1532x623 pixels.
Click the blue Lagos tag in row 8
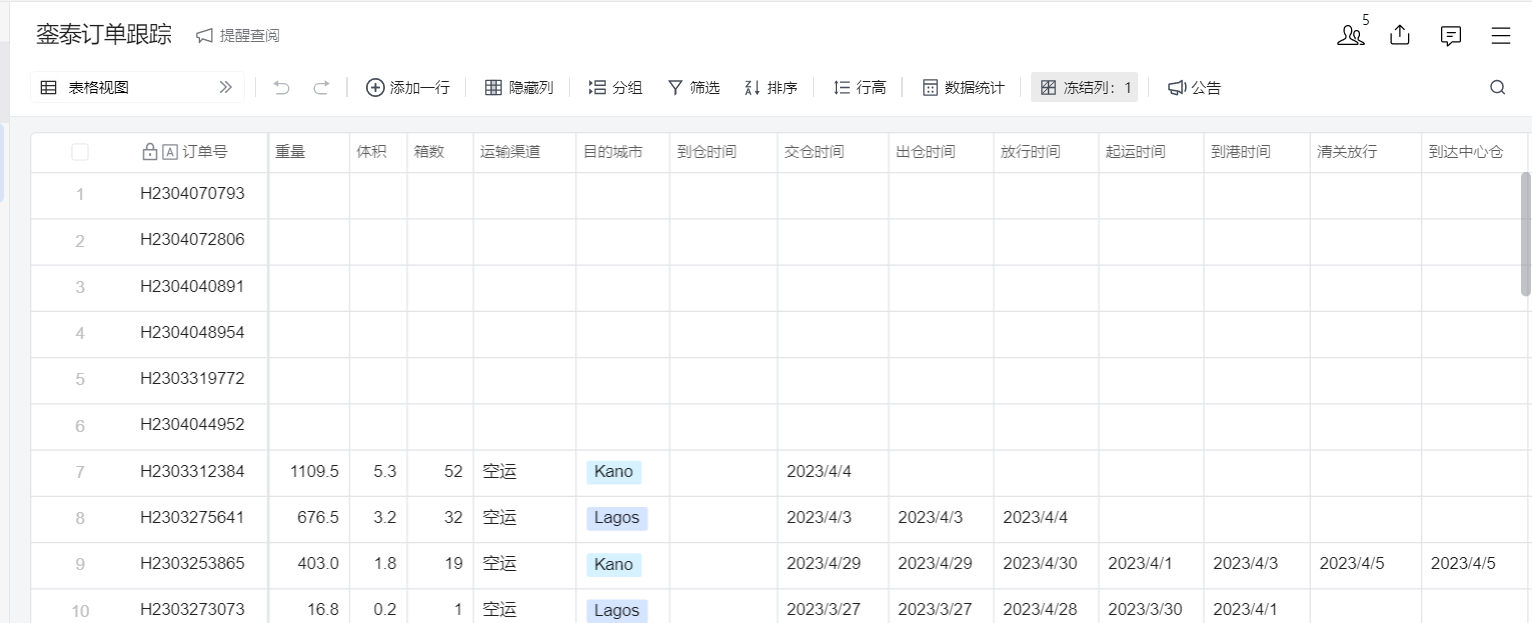(x=617, y=518)
